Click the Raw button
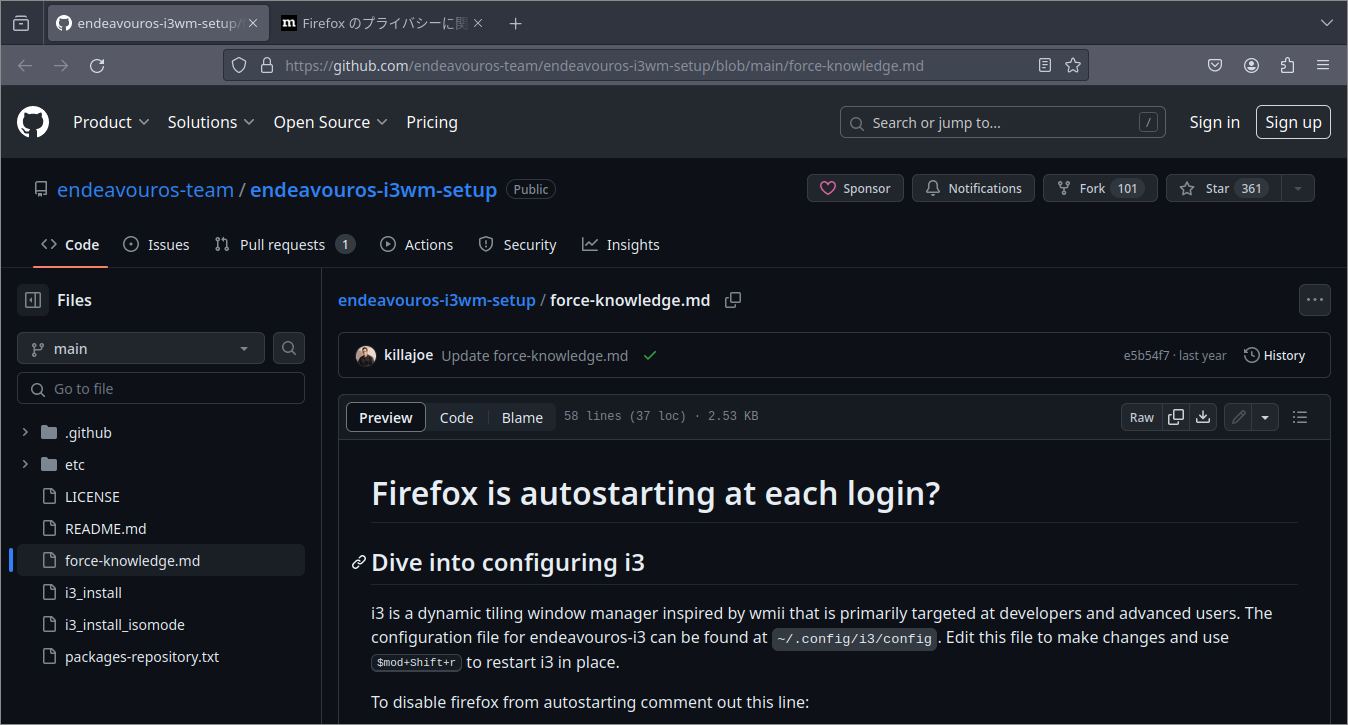Image resolution: width=1348 pixels, height=725 pixels. tap(1142, 417)
